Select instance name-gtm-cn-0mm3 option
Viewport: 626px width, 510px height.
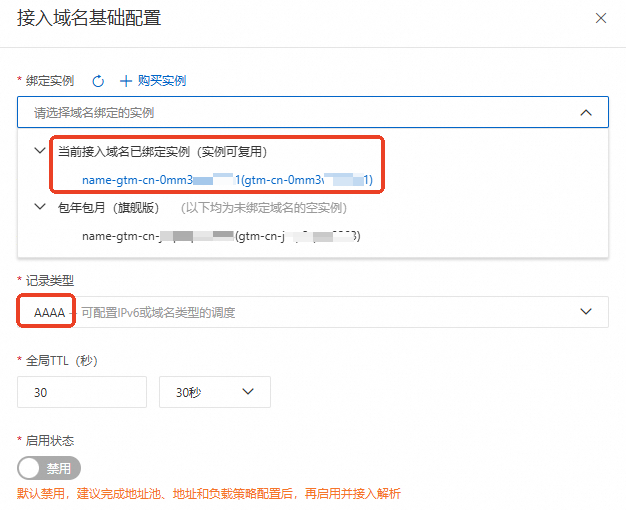[227, 180]
